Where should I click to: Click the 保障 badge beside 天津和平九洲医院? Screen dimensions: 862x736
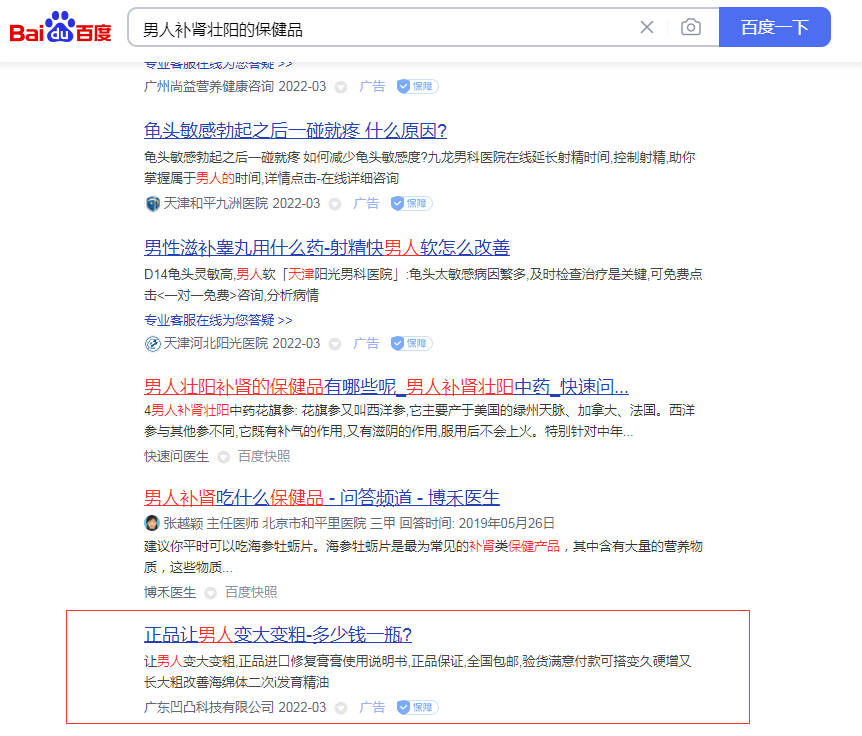411,203
